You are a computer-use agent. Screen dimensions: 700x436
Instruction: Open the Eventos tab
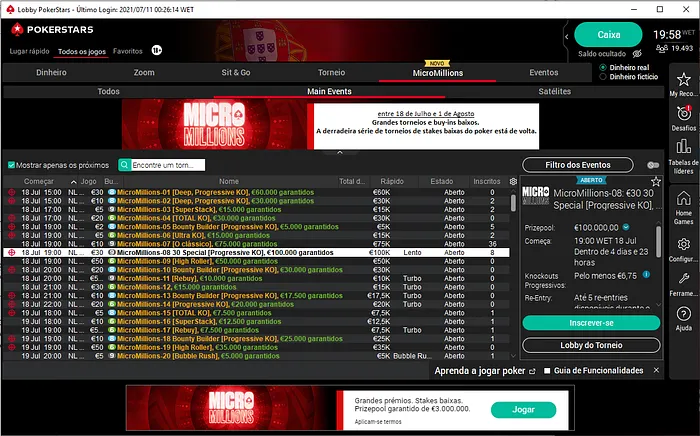[543, 72]
